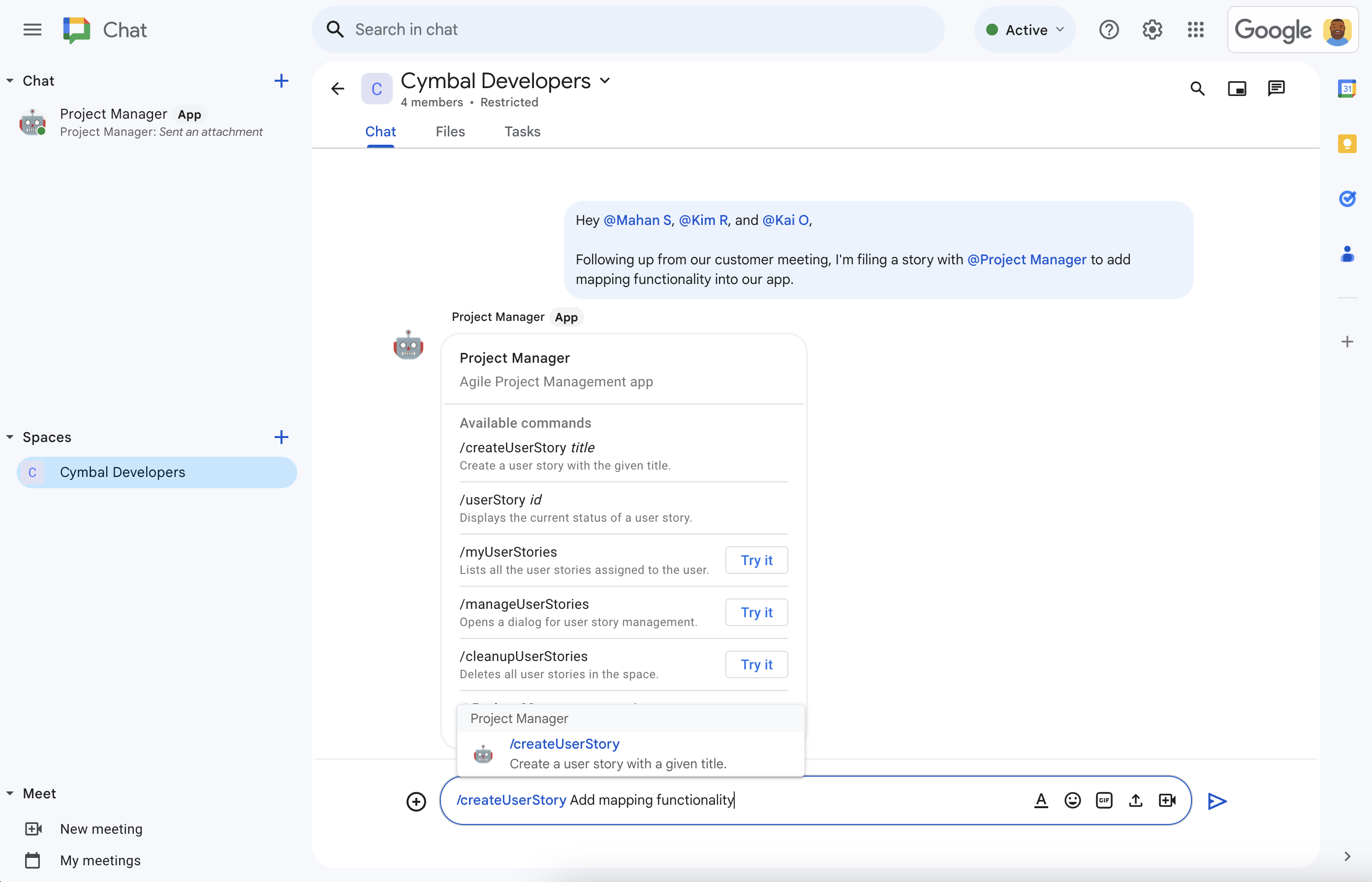Click the file upload icon
The image size is (1372, 882).
[x=1135, y=800]
